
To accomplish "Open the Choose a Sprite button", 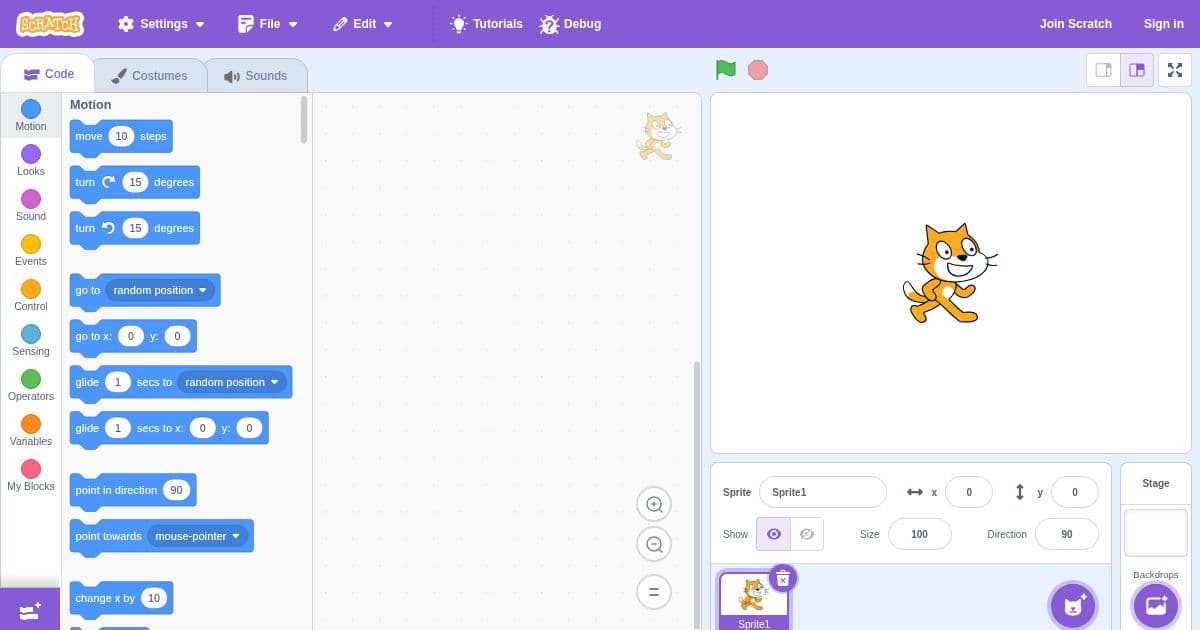I will 1073,605.
